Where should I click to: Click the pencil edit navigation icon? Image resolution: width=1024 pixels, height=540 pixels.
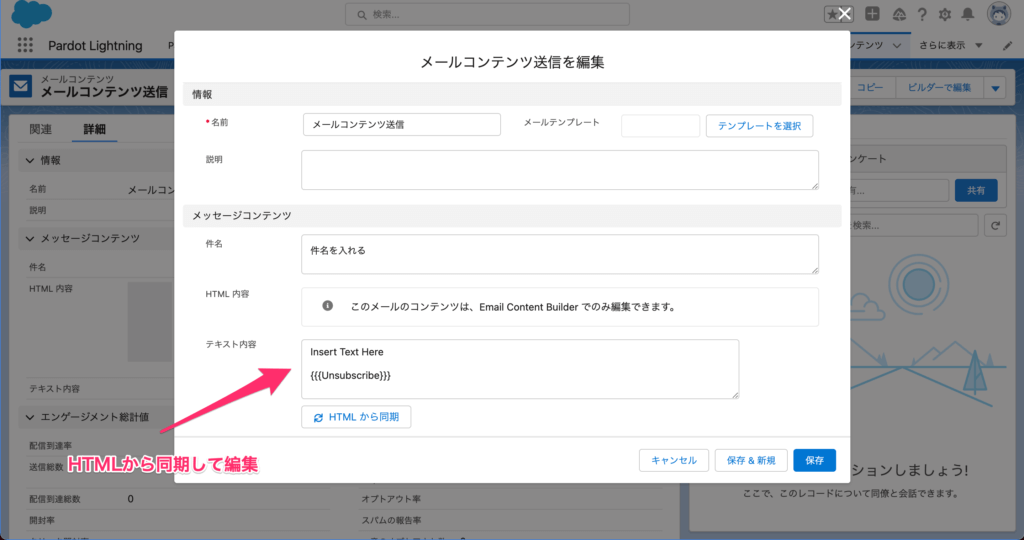click(x=1008, y=46)
